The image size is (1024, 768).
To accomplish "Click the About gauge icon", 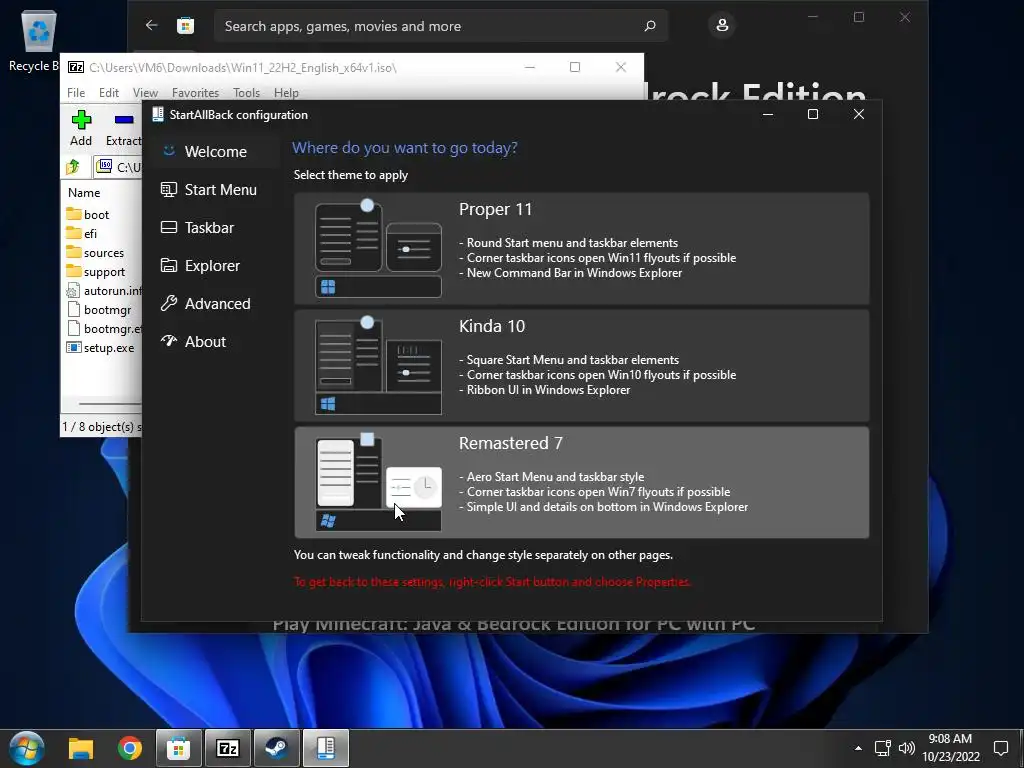I will 168,340.
